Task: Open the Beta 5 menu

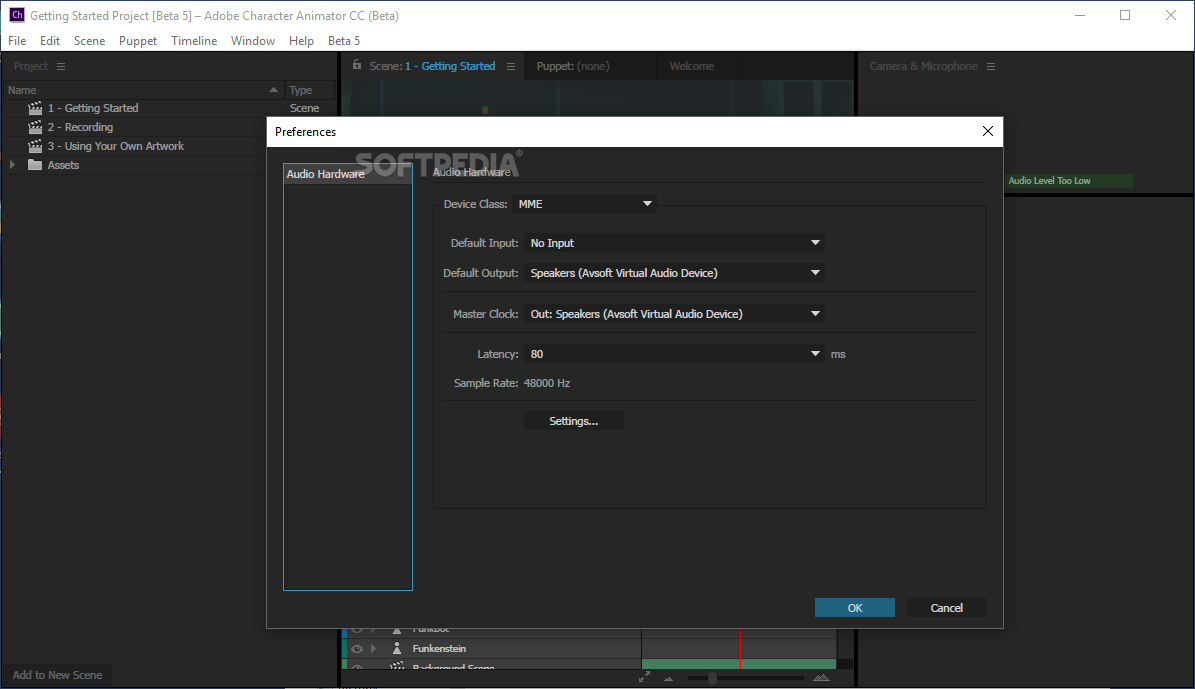Action: click(x=344, y=40)
